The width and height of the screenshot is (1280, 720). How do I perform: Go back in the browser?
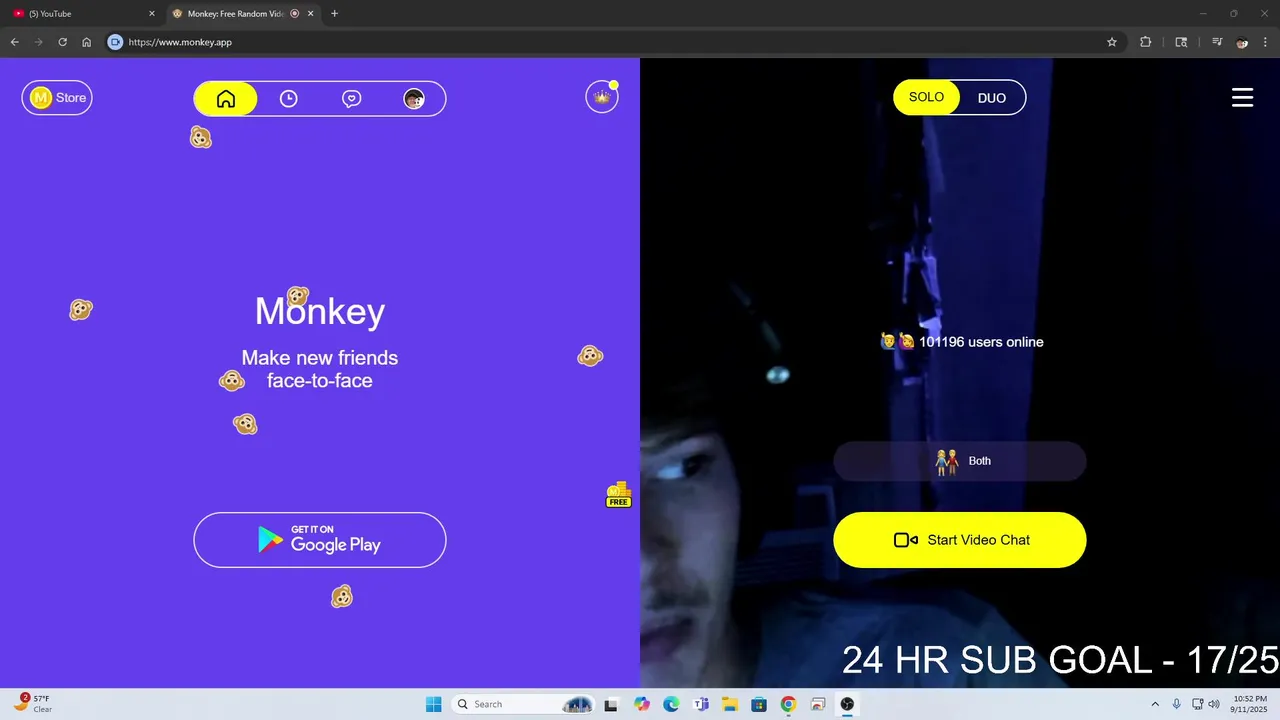(x=15, y=42)
